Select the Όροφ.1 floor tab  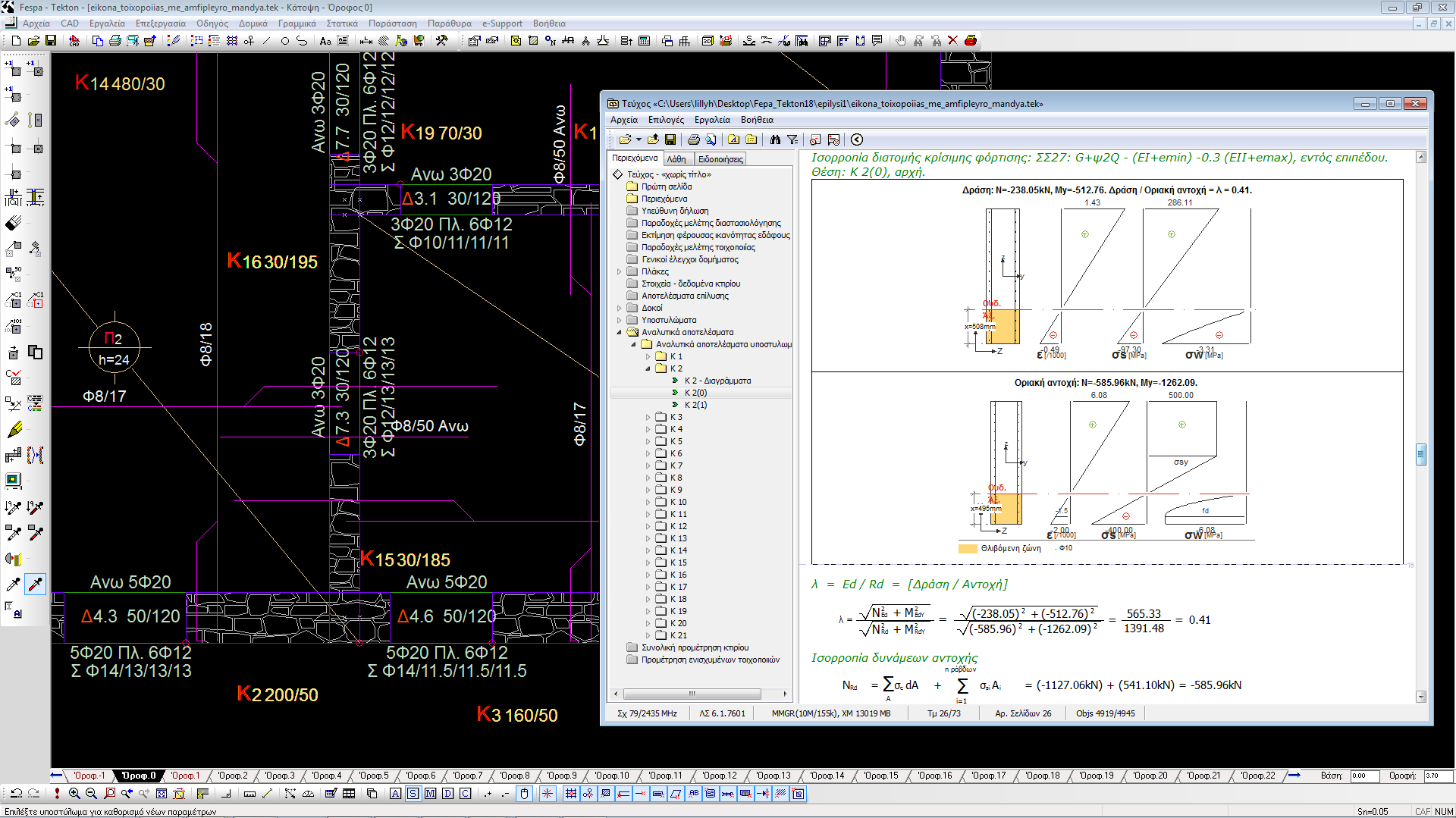click(185, 776)
